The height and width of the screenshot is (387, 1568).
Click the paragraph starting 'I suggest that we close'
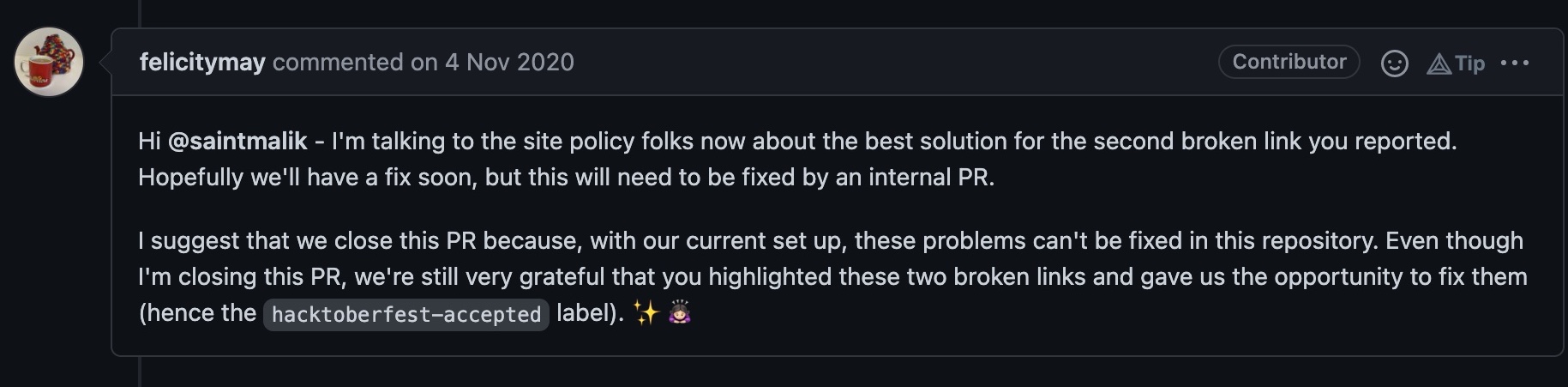click(832, 276)
